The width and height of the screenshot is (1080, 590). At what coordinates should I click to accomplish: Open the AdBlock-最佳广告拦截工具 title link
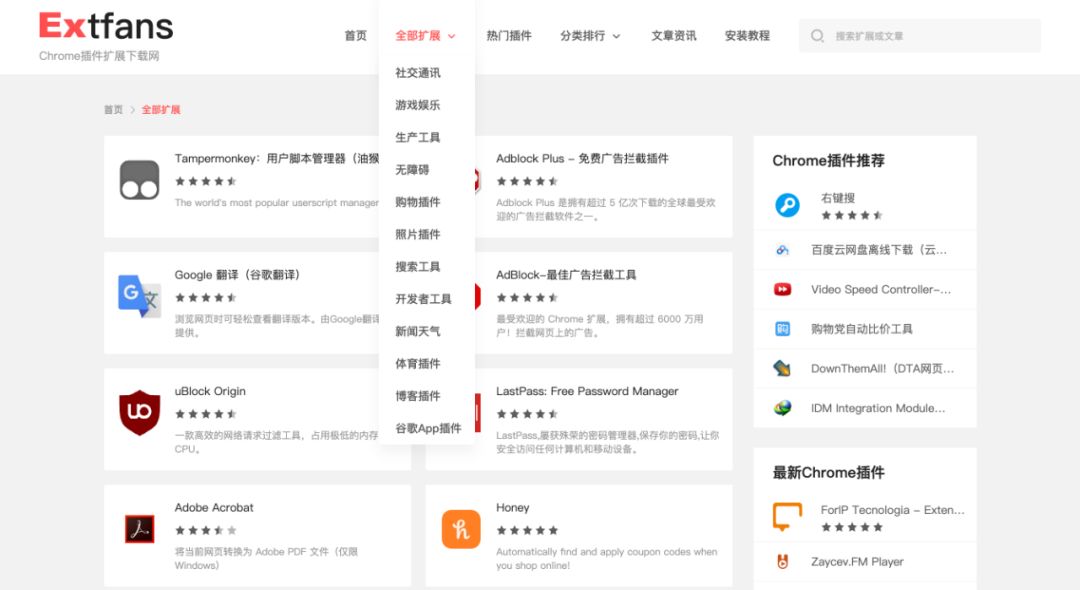pyautogui.click(x=566, y=275)
